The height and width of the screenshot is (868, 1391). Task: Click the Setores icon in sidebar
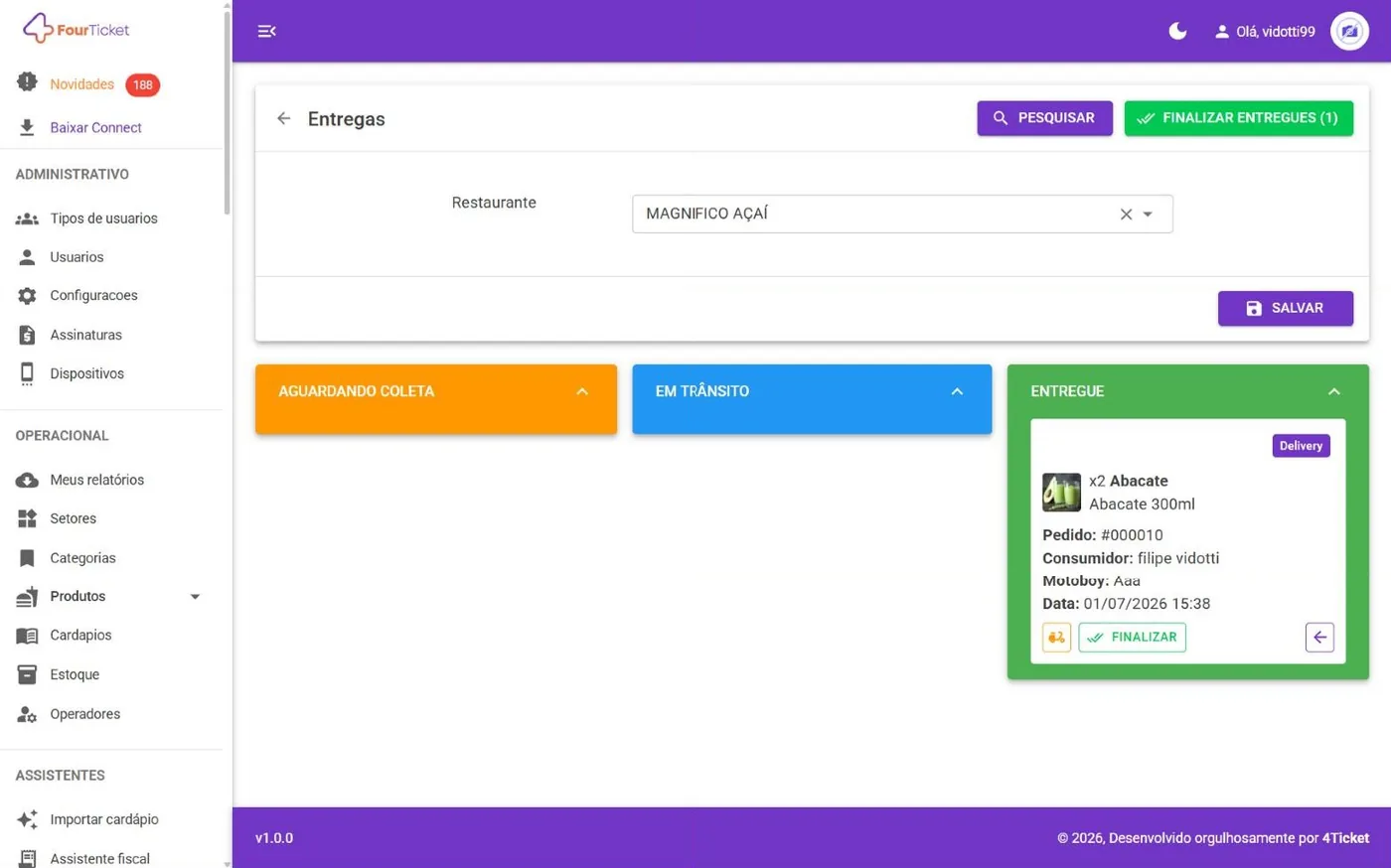coord(27,518)
